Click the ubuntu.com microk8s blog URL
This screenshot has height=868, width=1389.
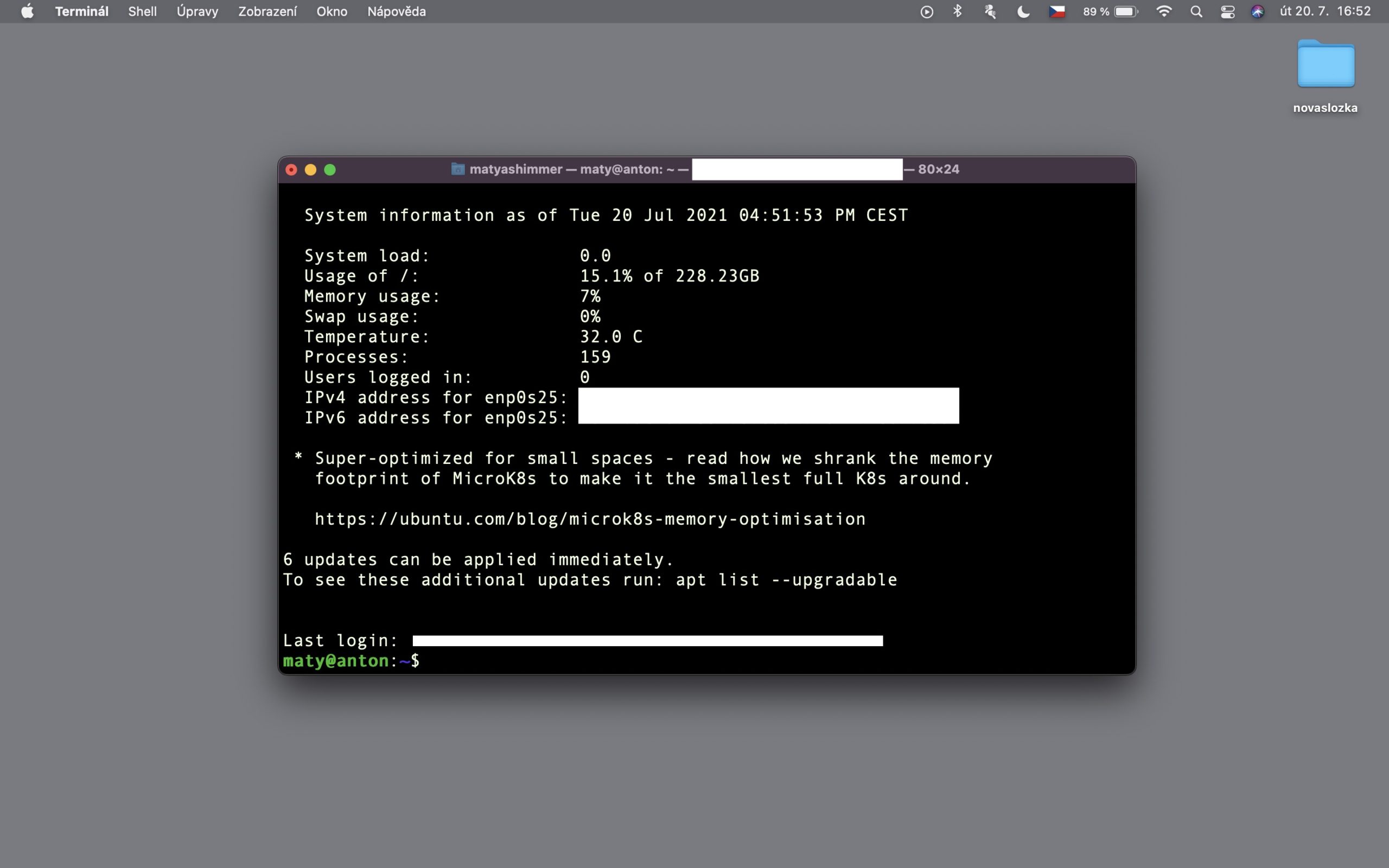point(589,519)
